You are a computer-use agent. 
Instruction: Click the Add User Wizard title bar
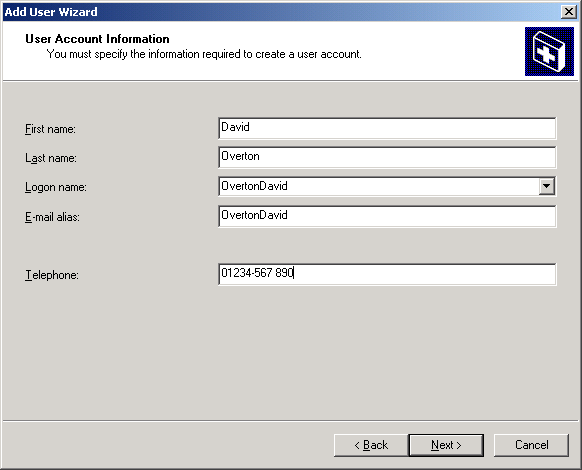click(x=281, y=12)
